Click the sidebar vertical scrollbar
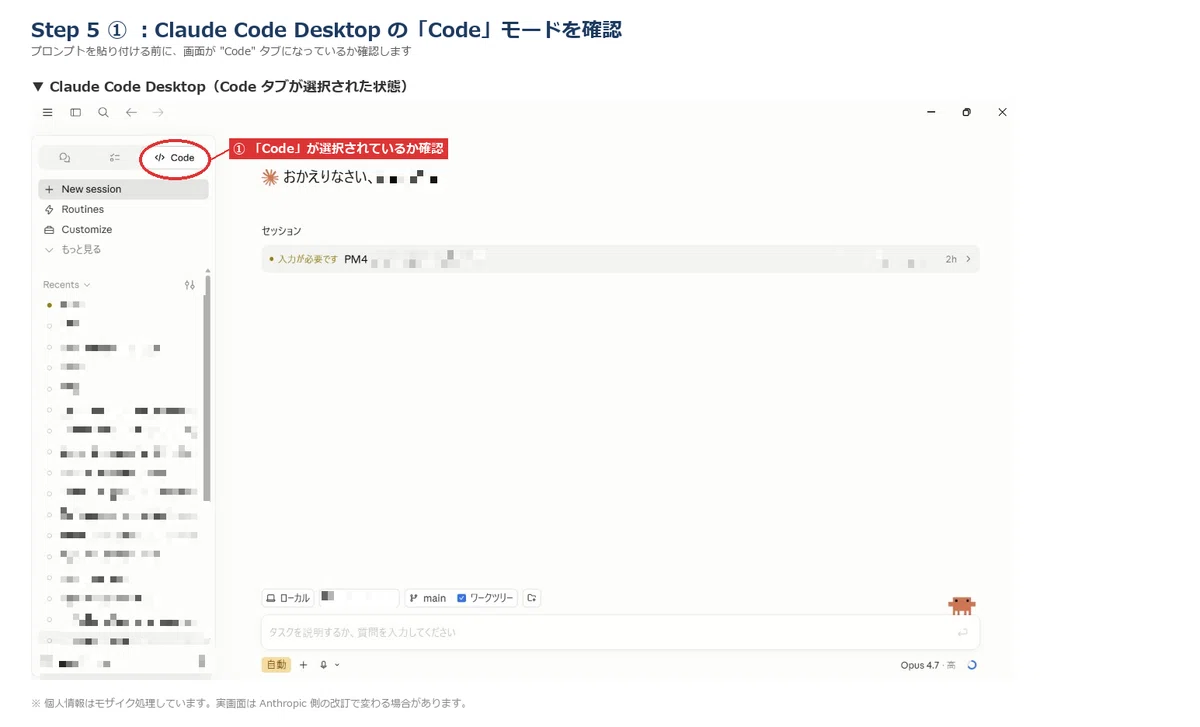 tap(207, 388)
